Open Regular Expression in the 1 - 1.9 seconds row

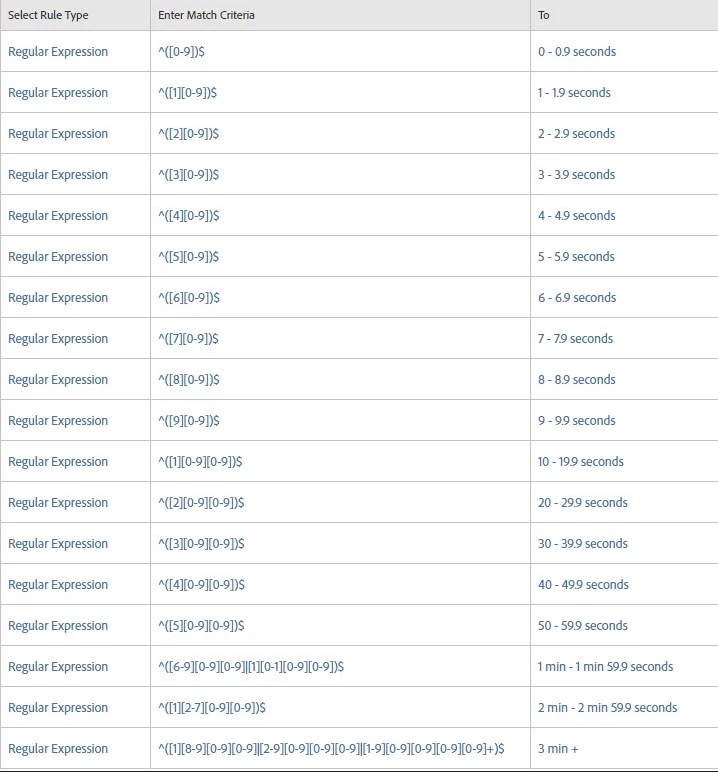tap(58, 93)
